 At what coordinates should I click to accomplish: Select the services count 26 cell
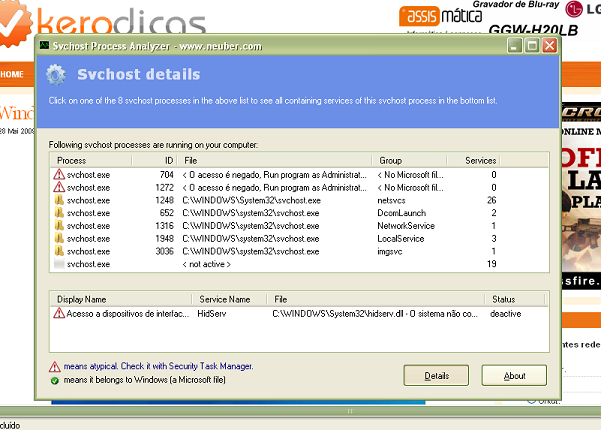[x=491, y=200]
